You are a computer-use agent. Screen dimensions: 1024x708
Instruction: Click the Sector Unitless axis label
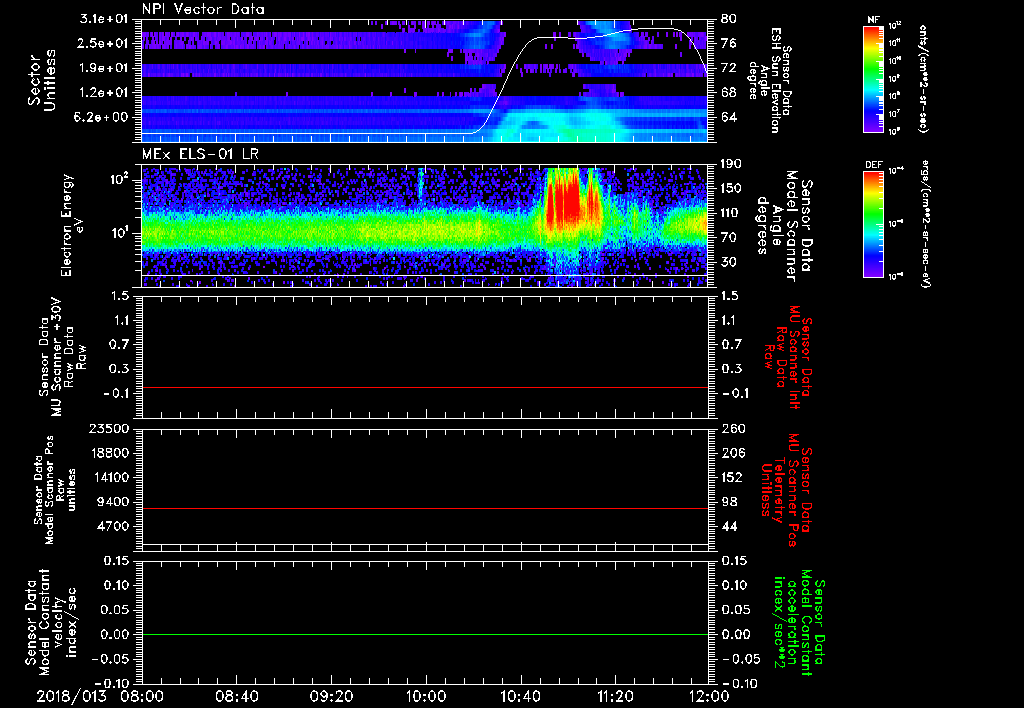tap(42, 80)
